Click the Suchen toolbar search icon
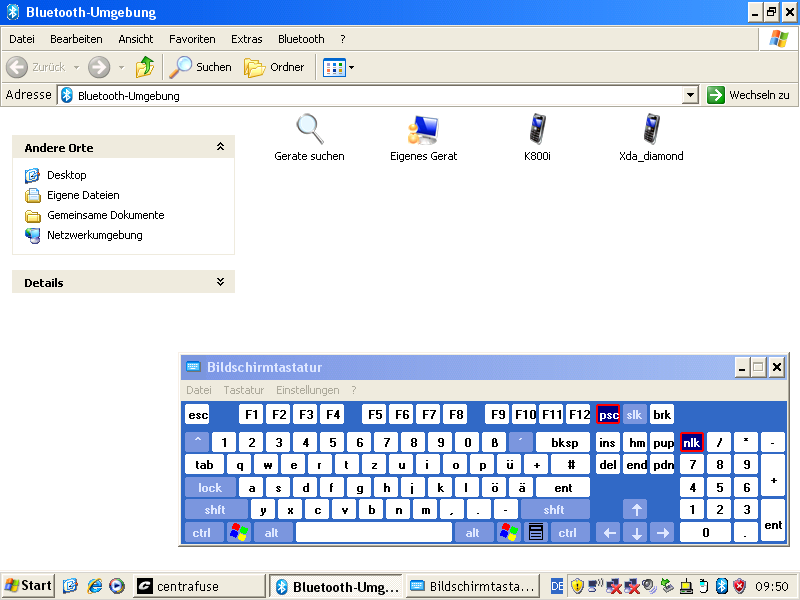The height and width of the screenshot is (600, 800). click(200, 67)
